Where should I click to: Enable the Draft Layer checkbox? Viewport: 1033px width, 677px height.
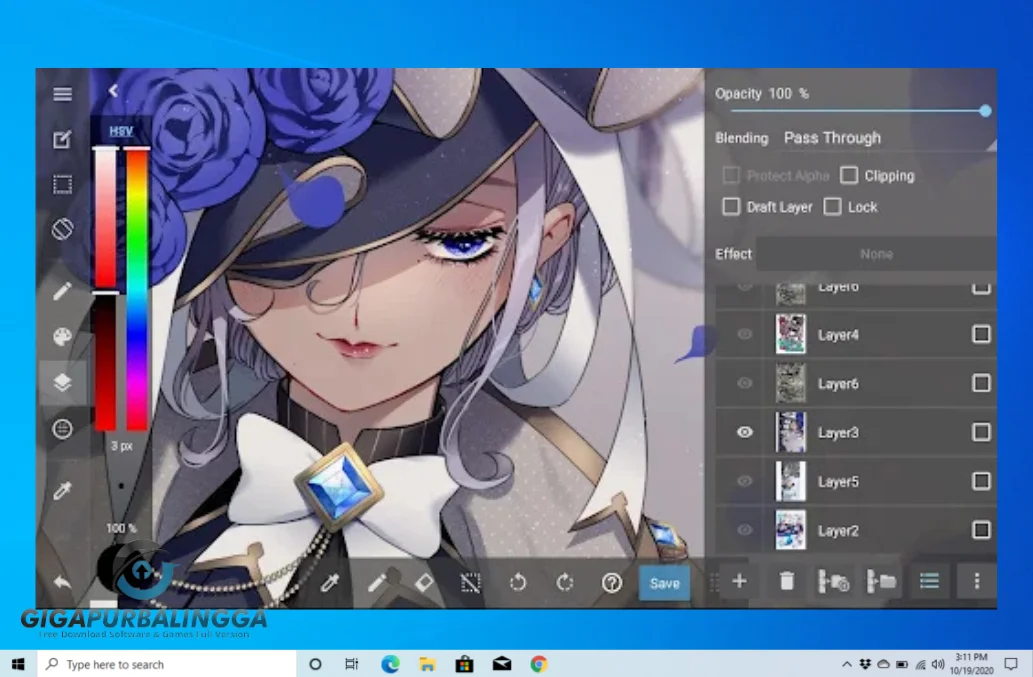(731, 207)
